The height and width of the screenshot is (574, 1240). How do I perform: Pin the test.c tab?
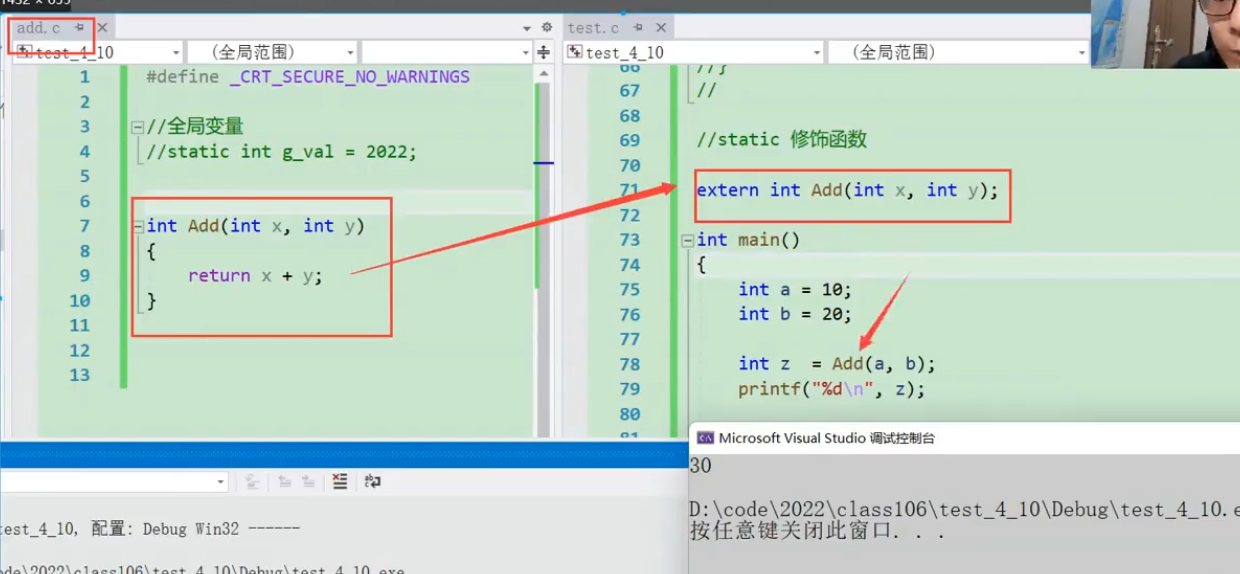[637, 28]
